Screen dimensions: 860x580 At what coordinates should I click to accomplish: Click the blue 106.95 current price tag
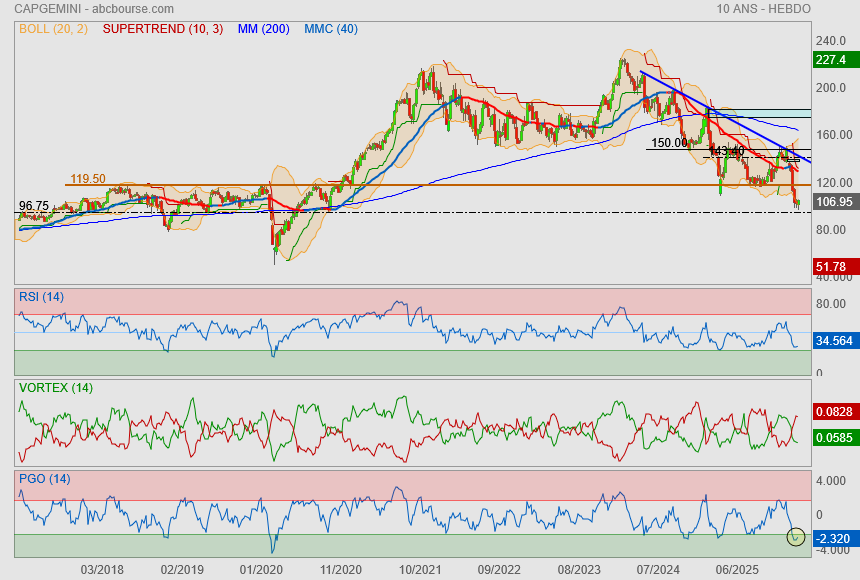coord(834,202)
